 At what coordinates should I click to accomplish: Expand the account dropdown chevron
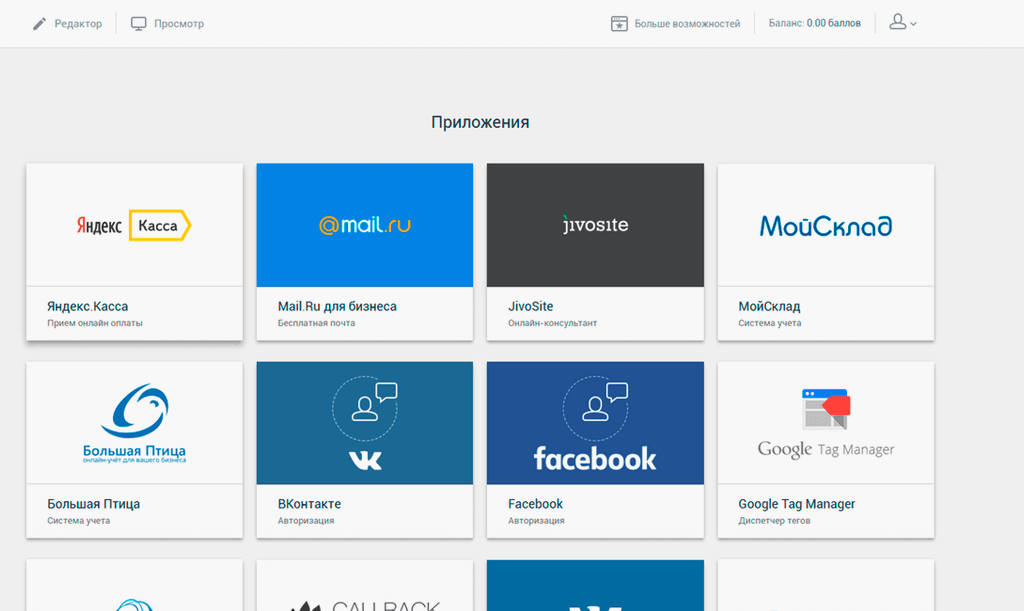click(x=914, y=24)
